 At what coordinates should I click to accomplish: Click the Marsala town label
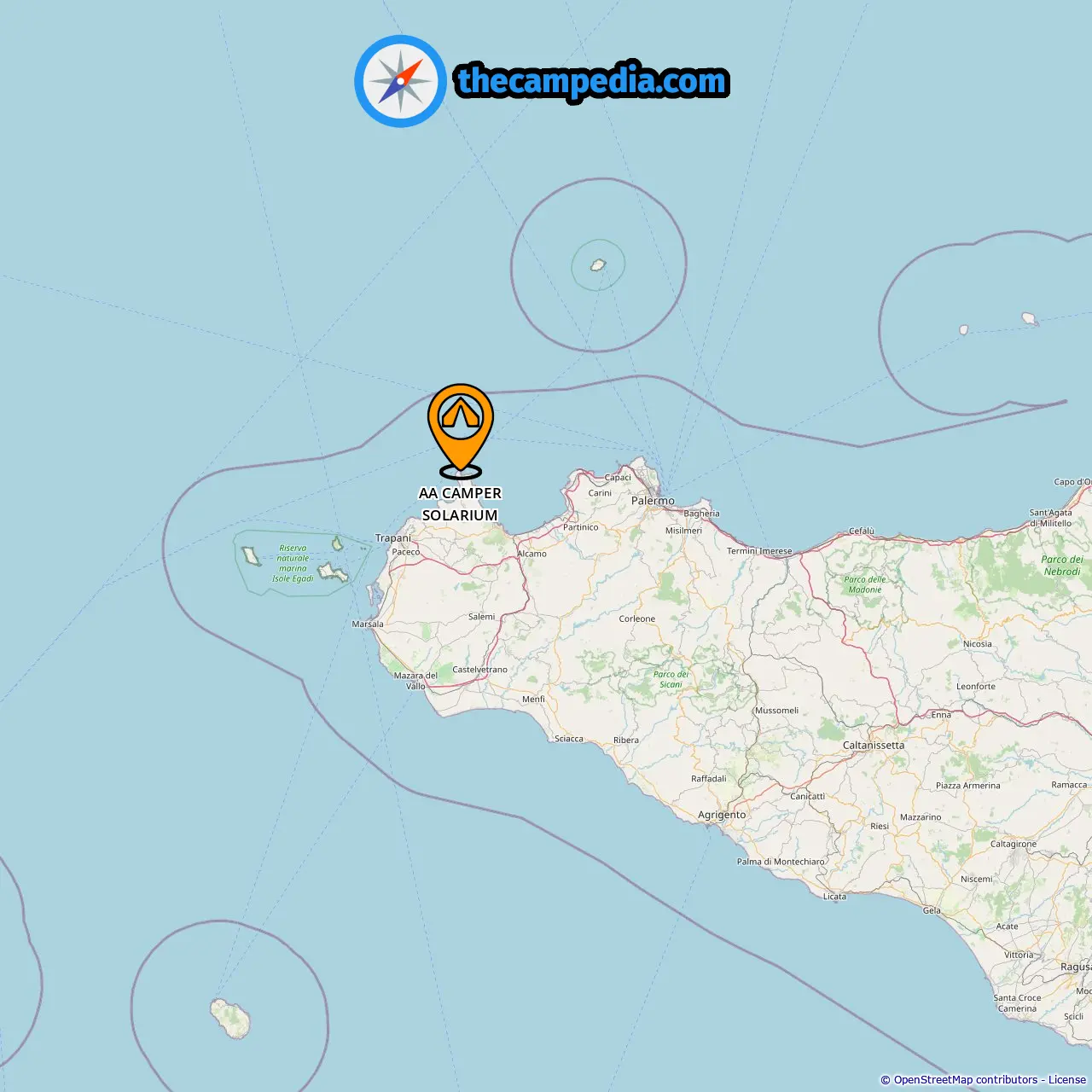[368, 624]
